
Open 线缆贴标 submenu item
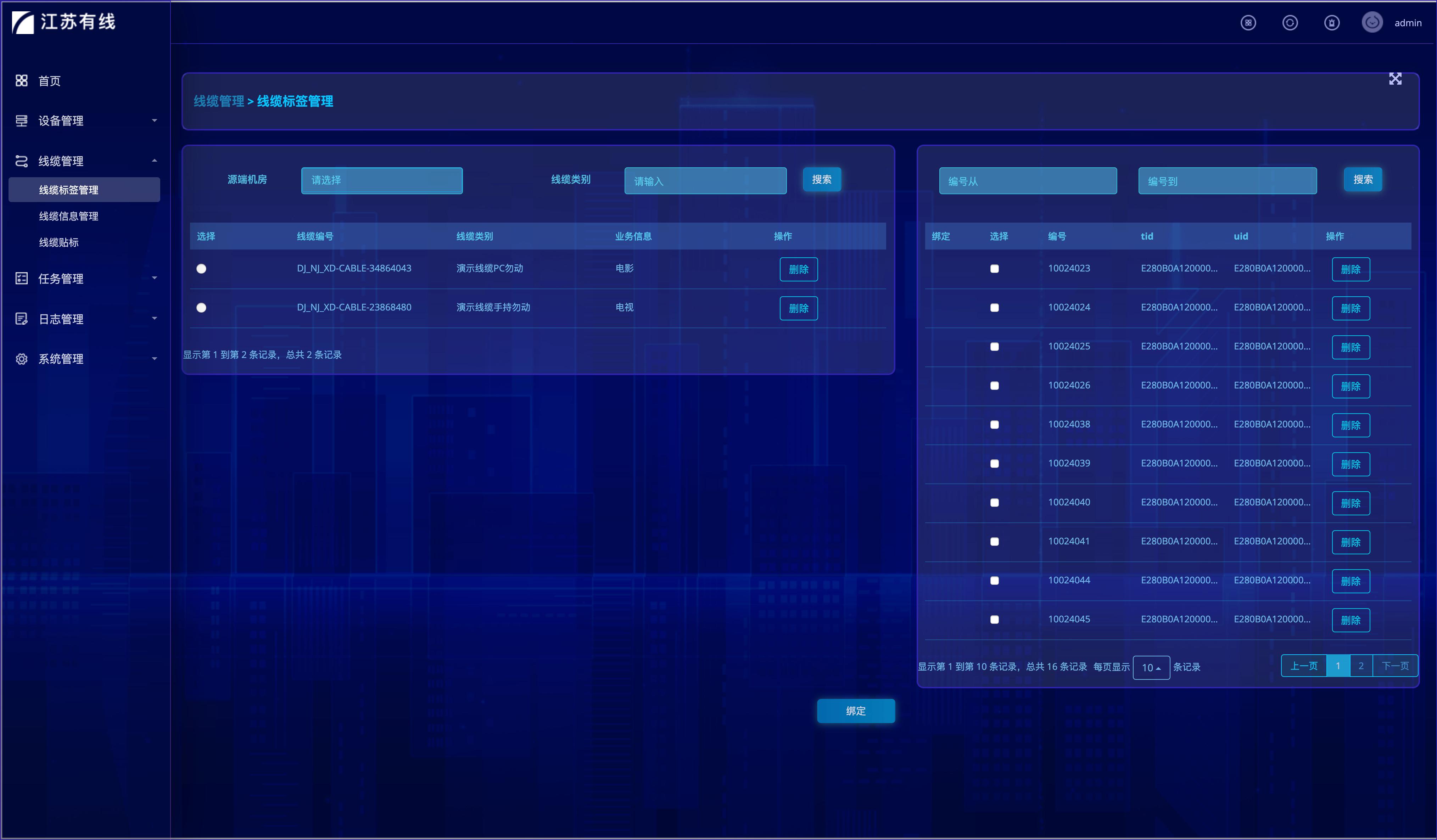pyautogui.click(x=59, y=242)
